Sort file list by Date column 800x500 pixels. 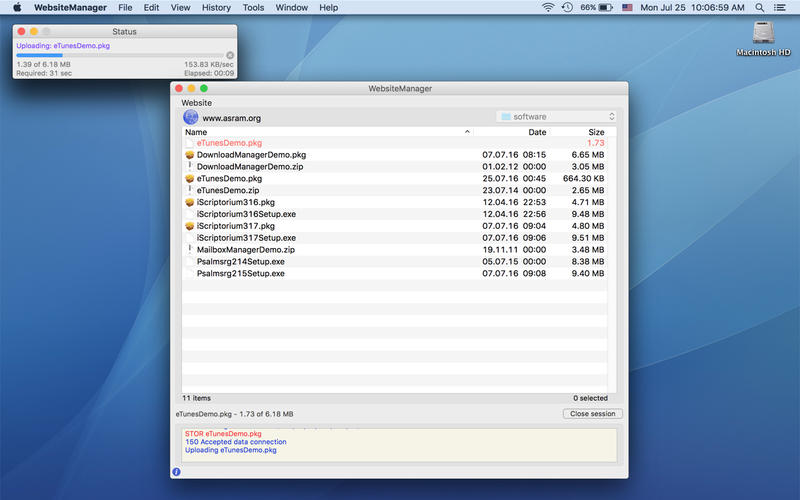[537, 132]
